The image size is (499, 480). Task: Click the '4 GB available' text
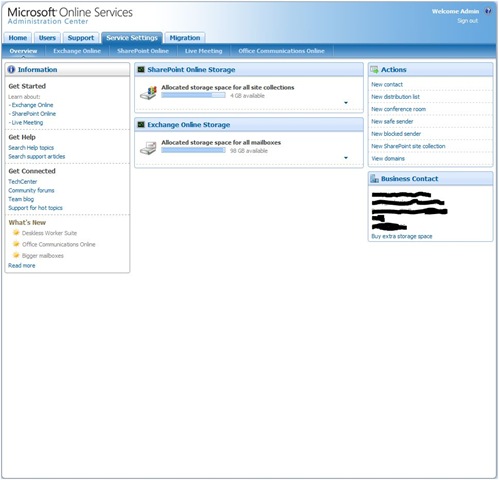click(247, 96)
